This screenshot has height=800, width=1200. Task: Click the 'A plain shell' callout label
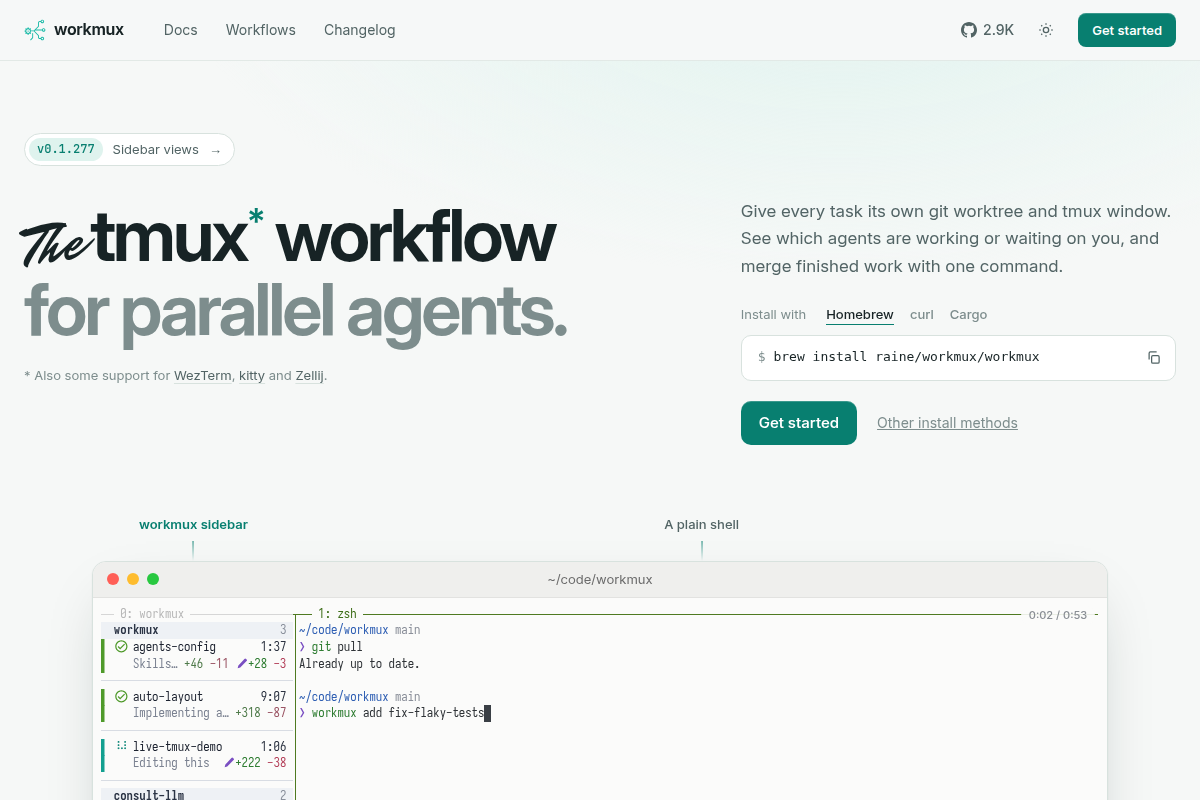[x=702, y=524]
